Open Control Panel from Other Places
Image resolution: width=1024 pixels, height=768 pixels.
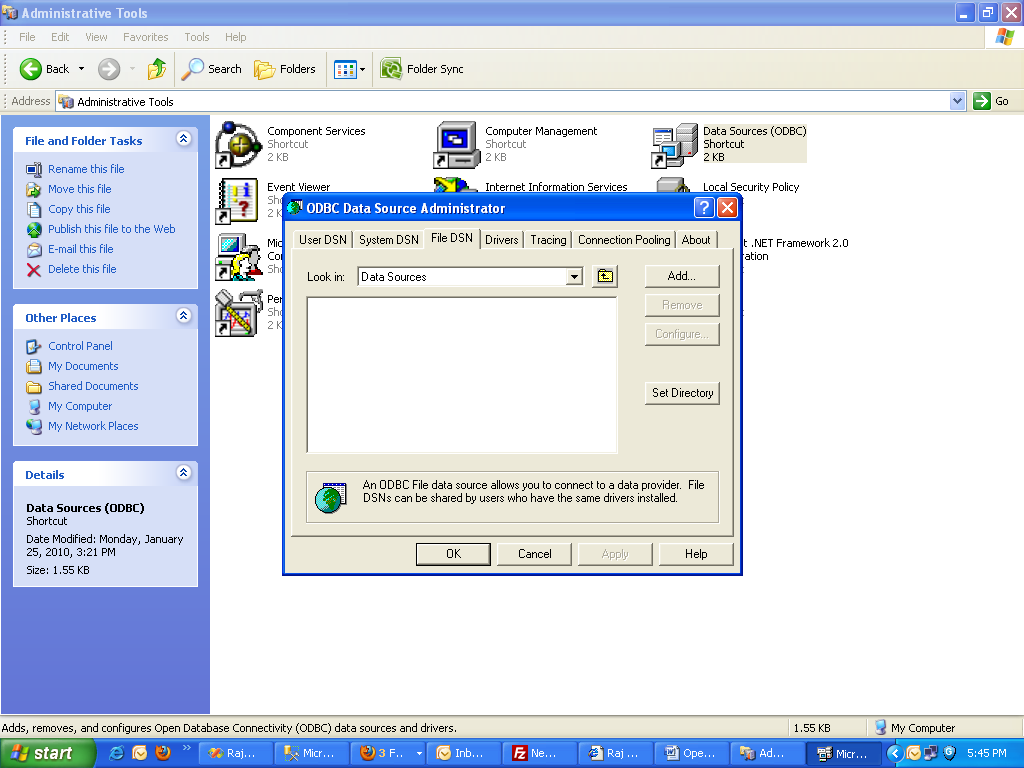click(x=80, y=346)
